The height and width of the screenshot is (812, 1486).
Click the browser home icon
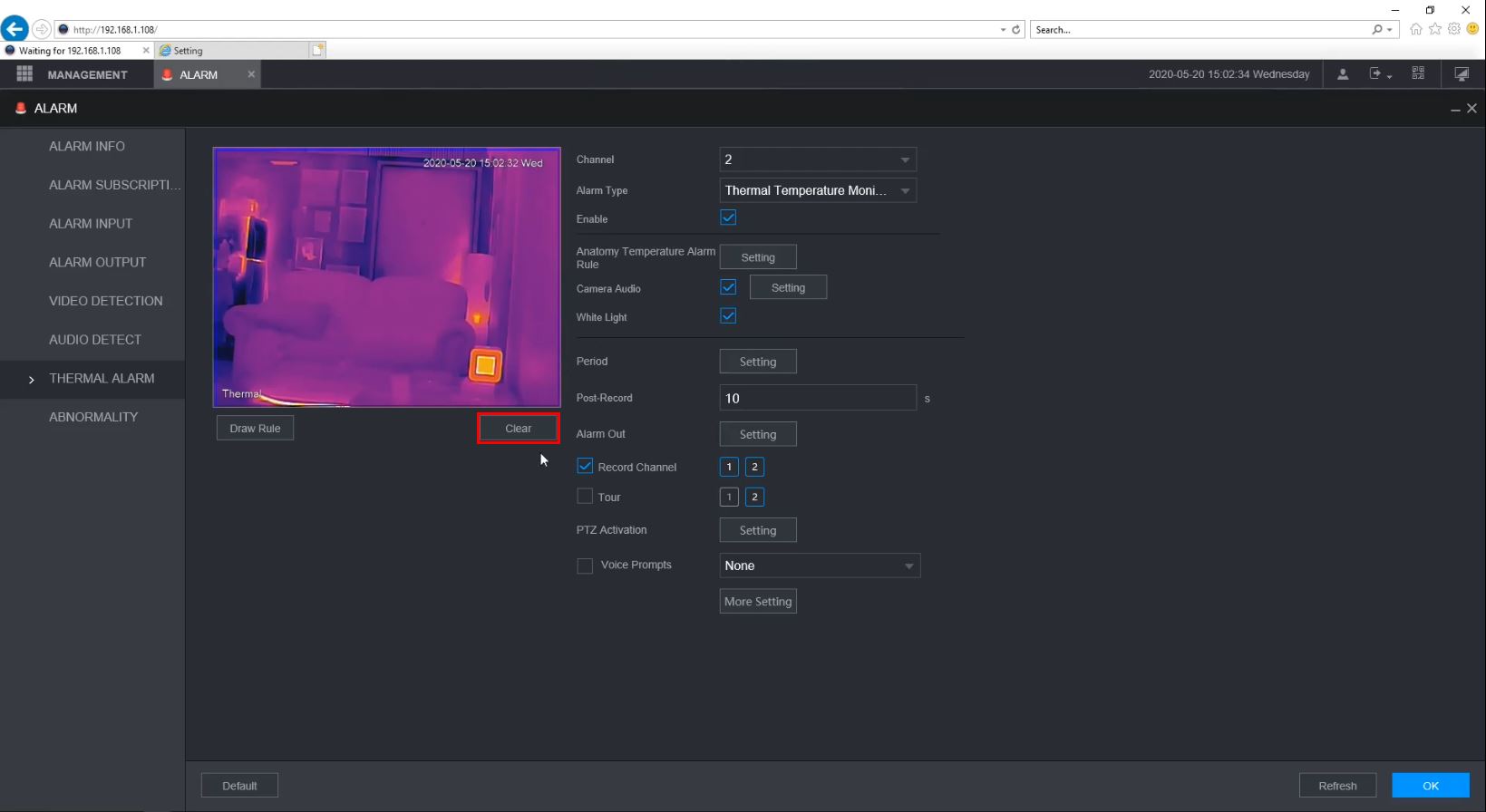[1415, 29]
